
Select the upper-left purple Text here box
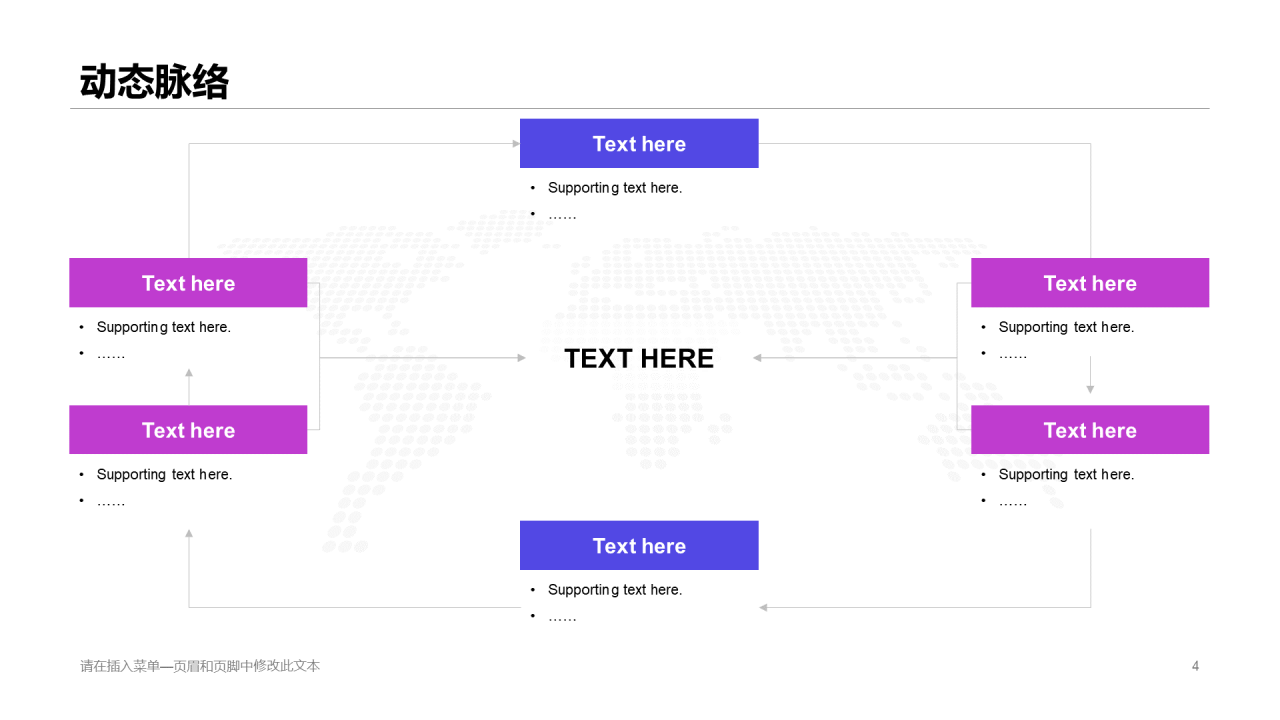coord(188,283)
